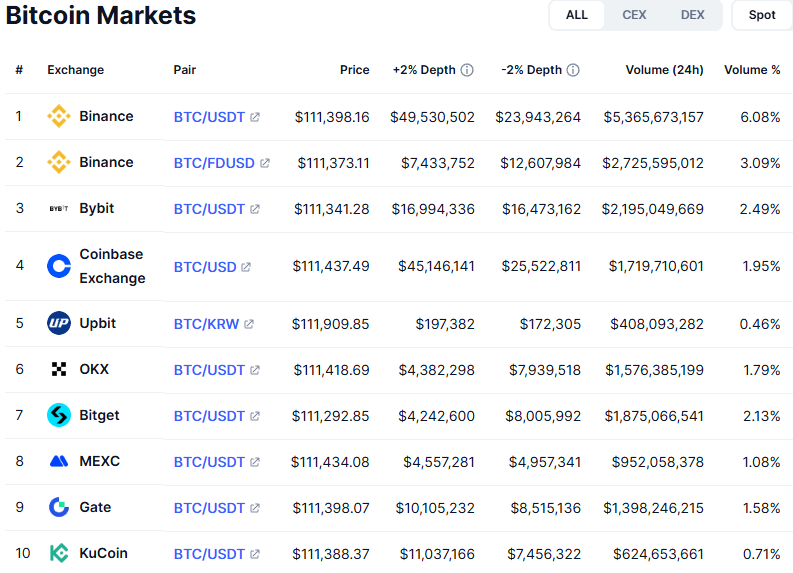Select the Spot market type button

pos(762,15)
